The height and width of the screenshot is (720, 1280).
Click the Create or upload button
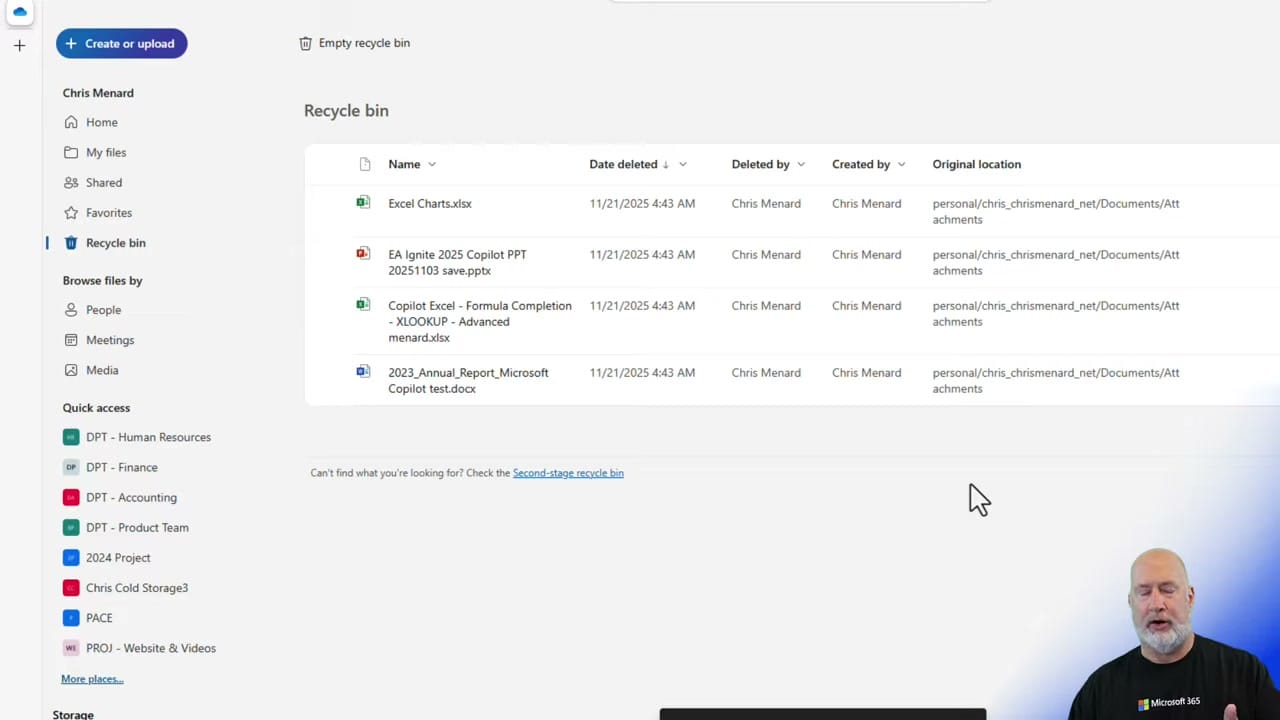121,43
